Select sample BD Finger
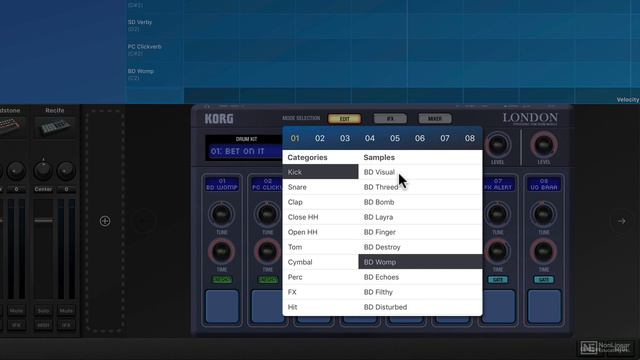640x360 pixels. tap(420, 232)
